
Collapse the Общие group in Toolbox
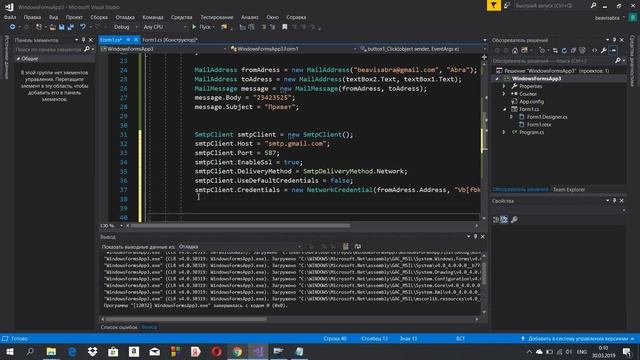point(18,59)
